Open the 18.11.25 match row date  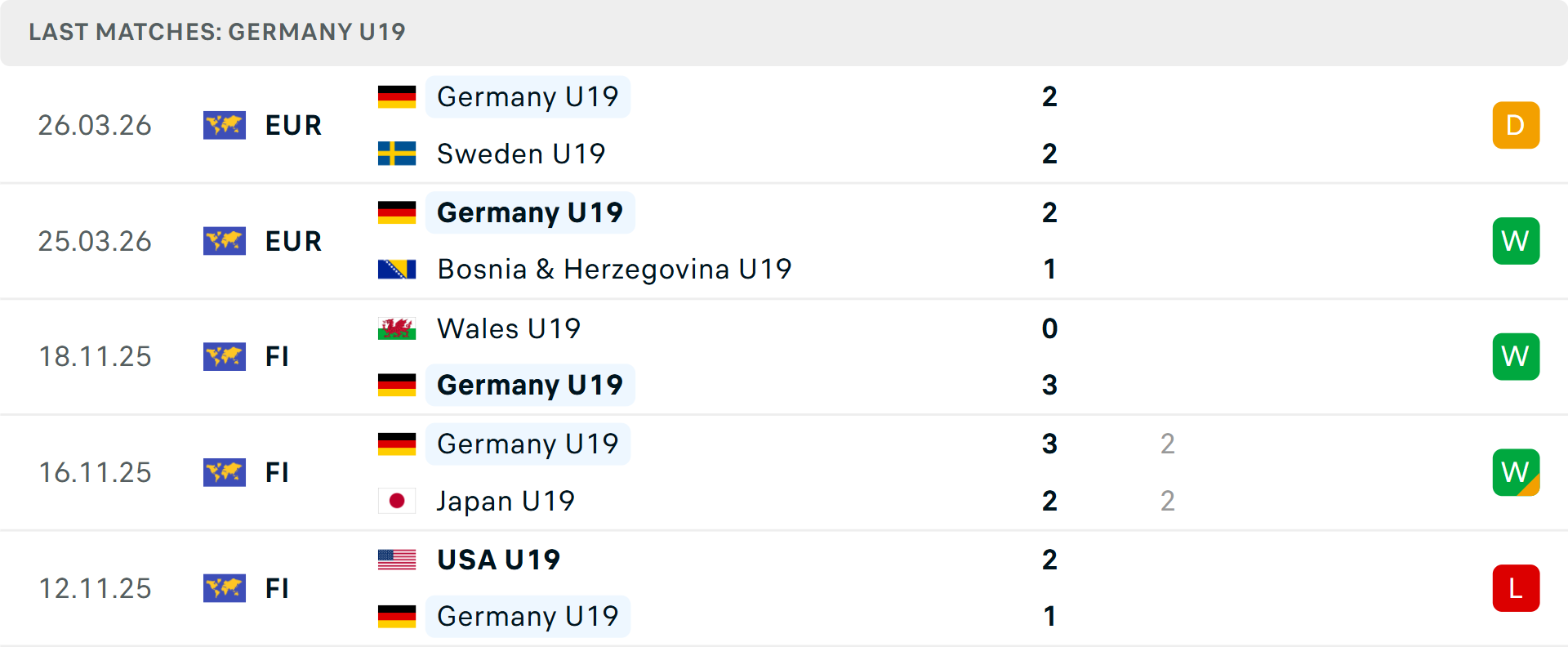pos(95,357)
